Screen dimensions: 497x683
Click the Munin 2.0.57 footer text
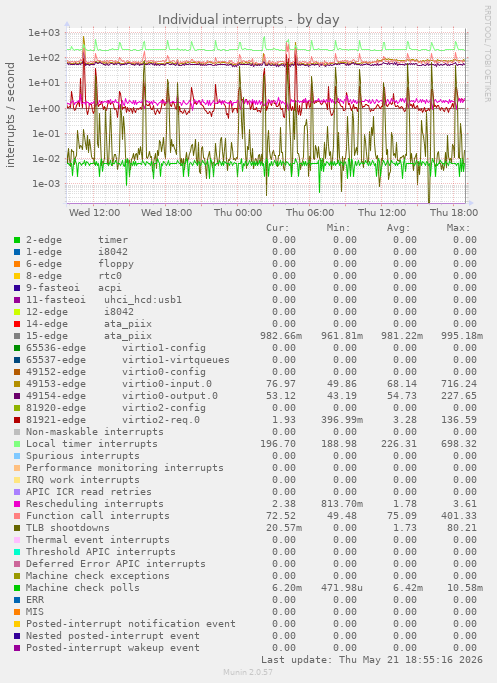coord(248,672)
